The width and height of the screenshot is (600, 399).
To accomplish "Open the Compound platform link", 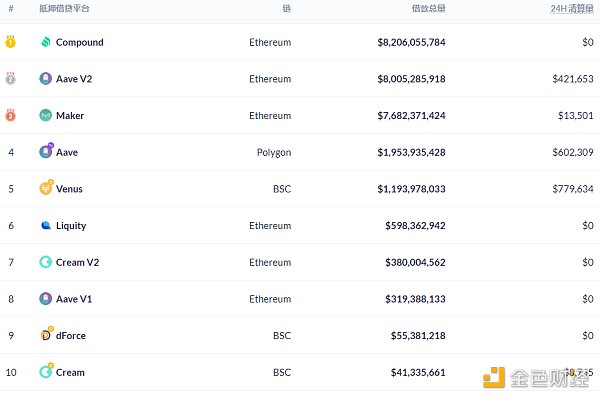I will click(x=80, y=42).
